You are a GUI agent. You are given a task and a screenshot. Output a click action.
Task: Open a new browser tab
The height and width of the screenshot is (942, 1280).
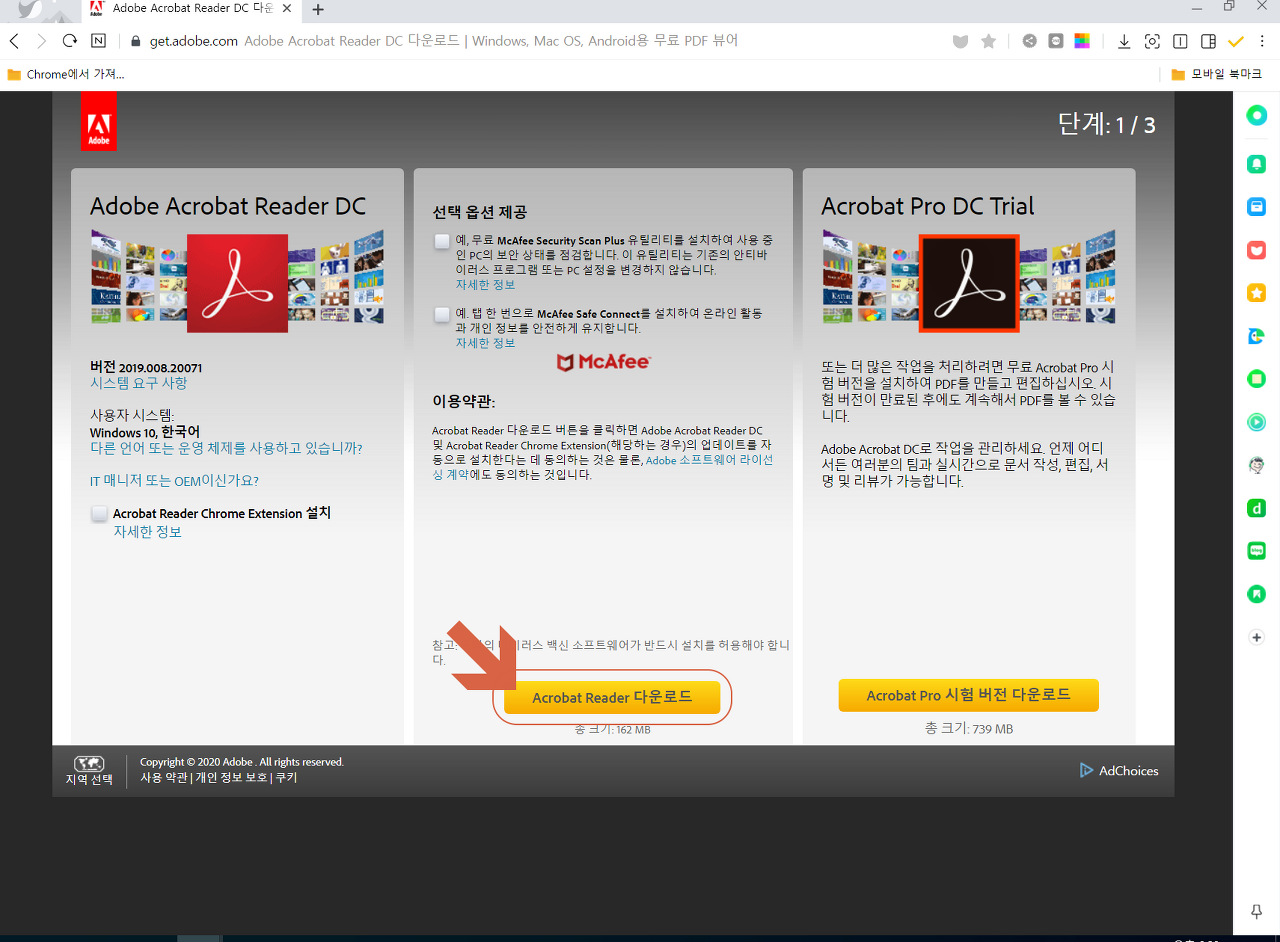[318, 9]
